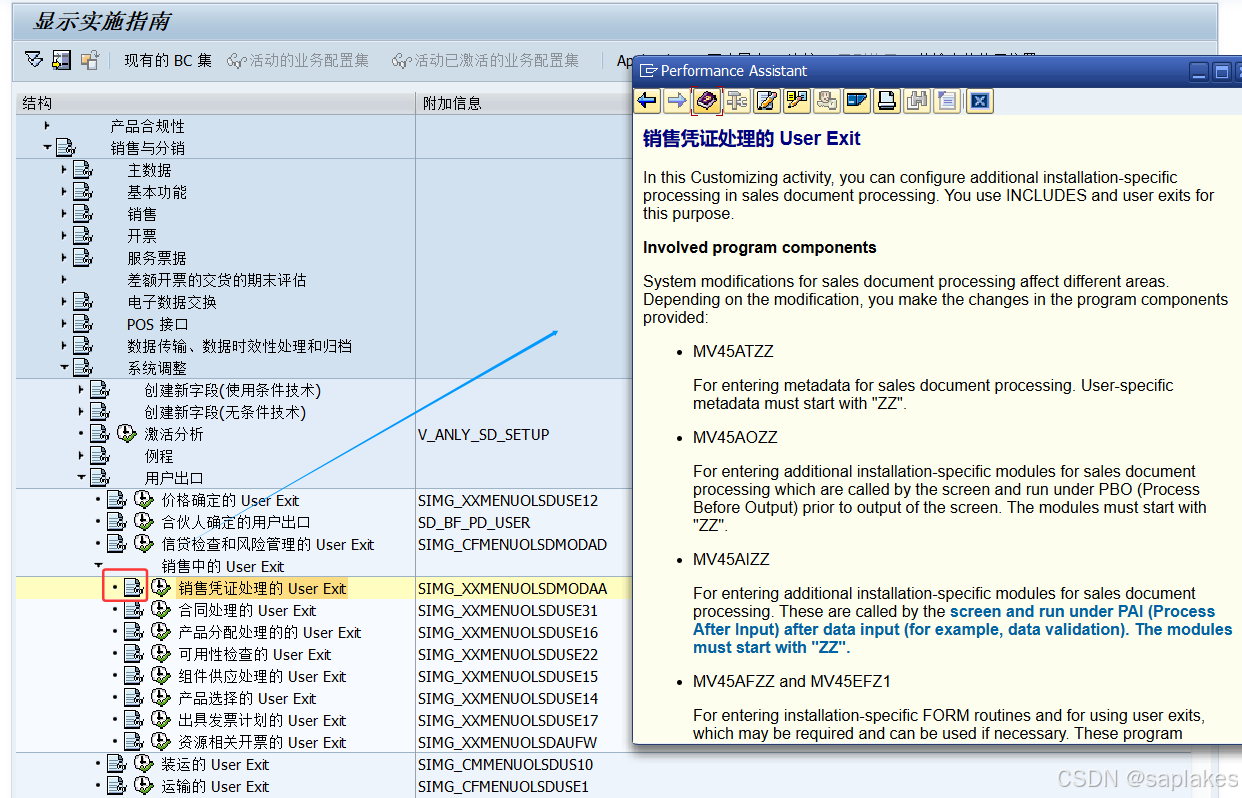This screenshot has height=798, width=1242.
Task: Collapse the 销售中的 User Exit node
Action: point(98,566)
